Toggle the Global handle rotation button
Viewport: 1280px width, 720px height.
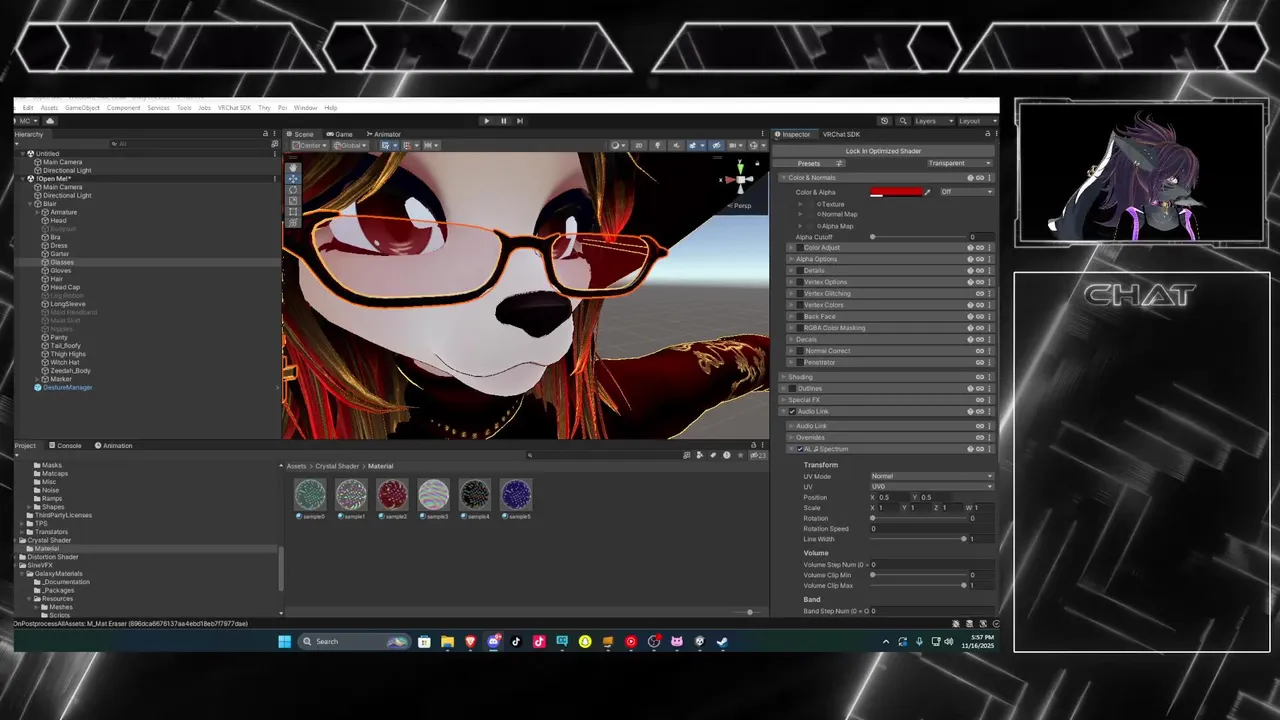point(350,146)
